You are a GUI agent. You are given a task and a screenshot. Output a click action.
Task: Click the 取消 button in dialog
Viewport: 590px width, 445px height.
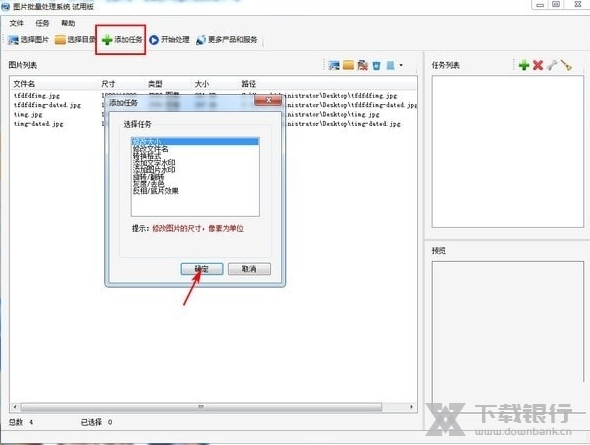tap(249, 269)
